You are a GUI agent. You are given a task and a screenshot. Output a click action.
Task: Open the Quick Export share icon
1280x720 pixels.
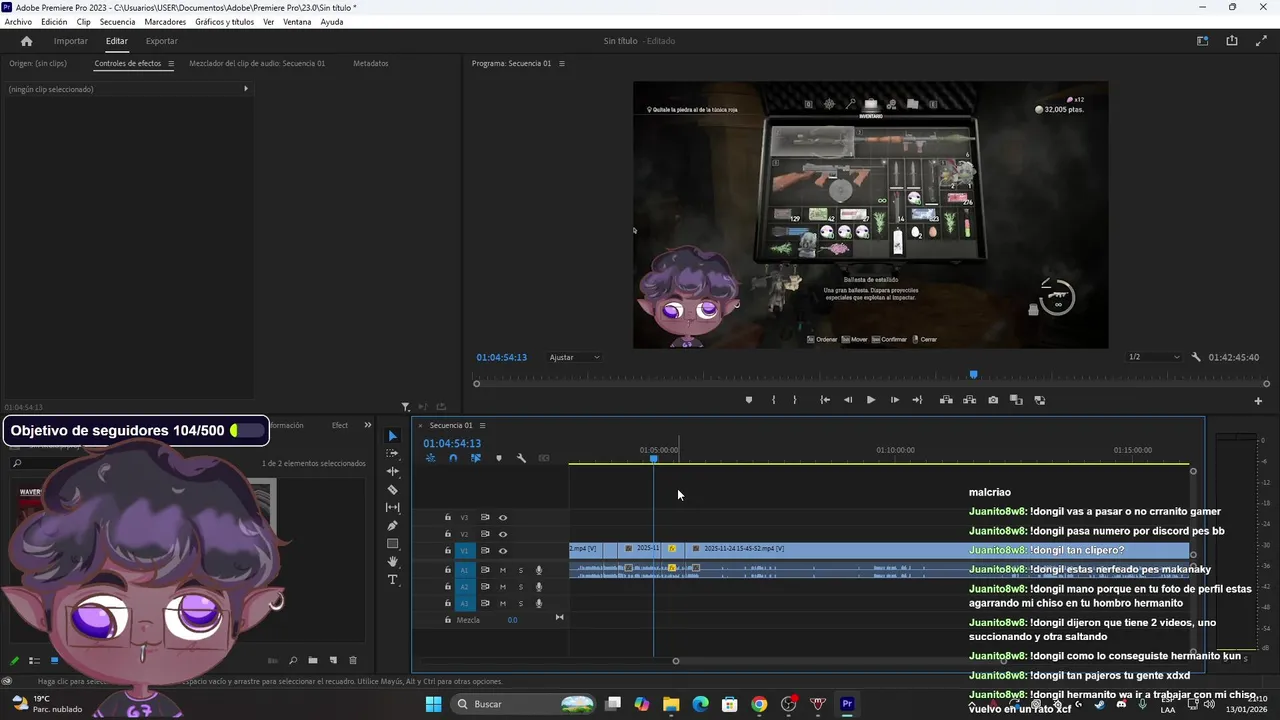tap(1232, 41)
